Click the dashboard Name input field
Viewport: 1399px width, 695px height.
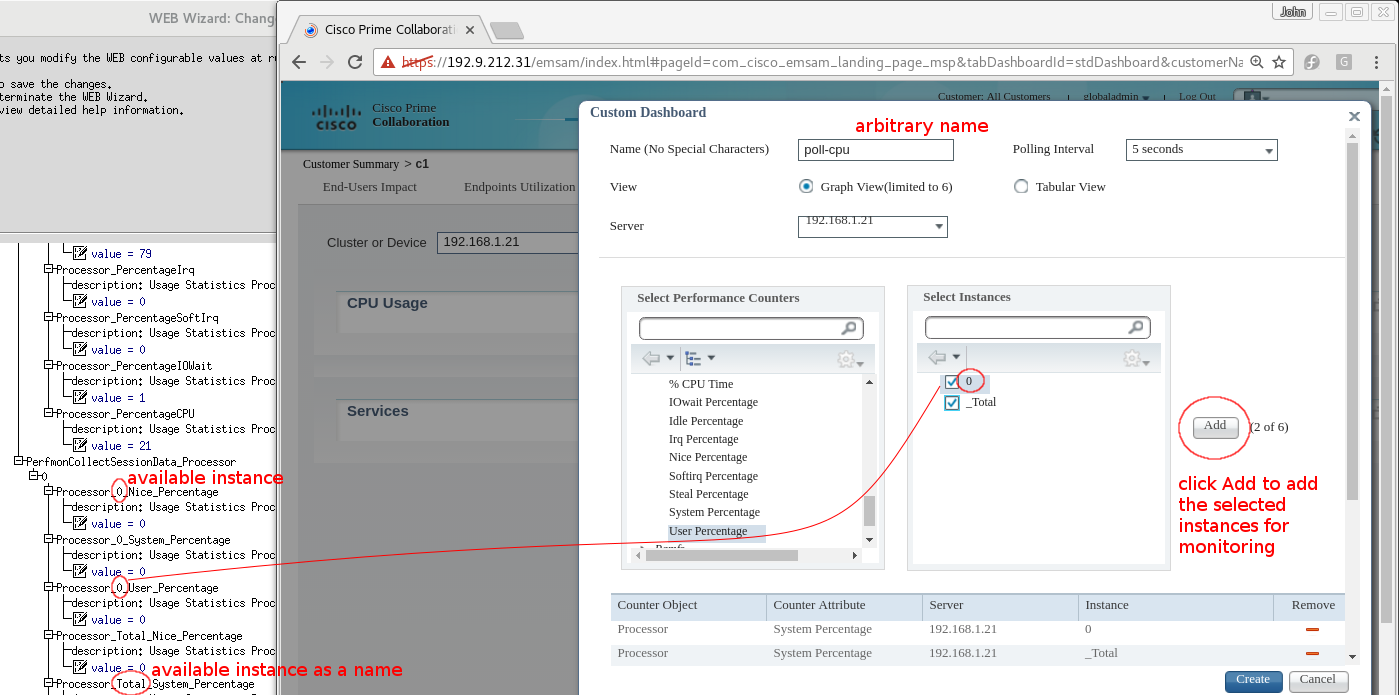coord(876,150)
